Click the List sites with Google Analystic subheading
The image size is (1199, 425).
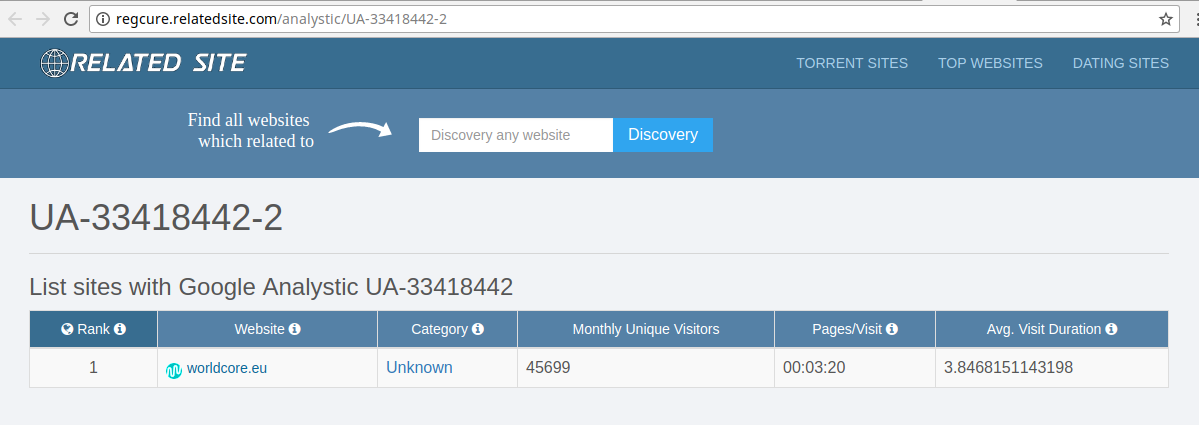coord(271,287)
